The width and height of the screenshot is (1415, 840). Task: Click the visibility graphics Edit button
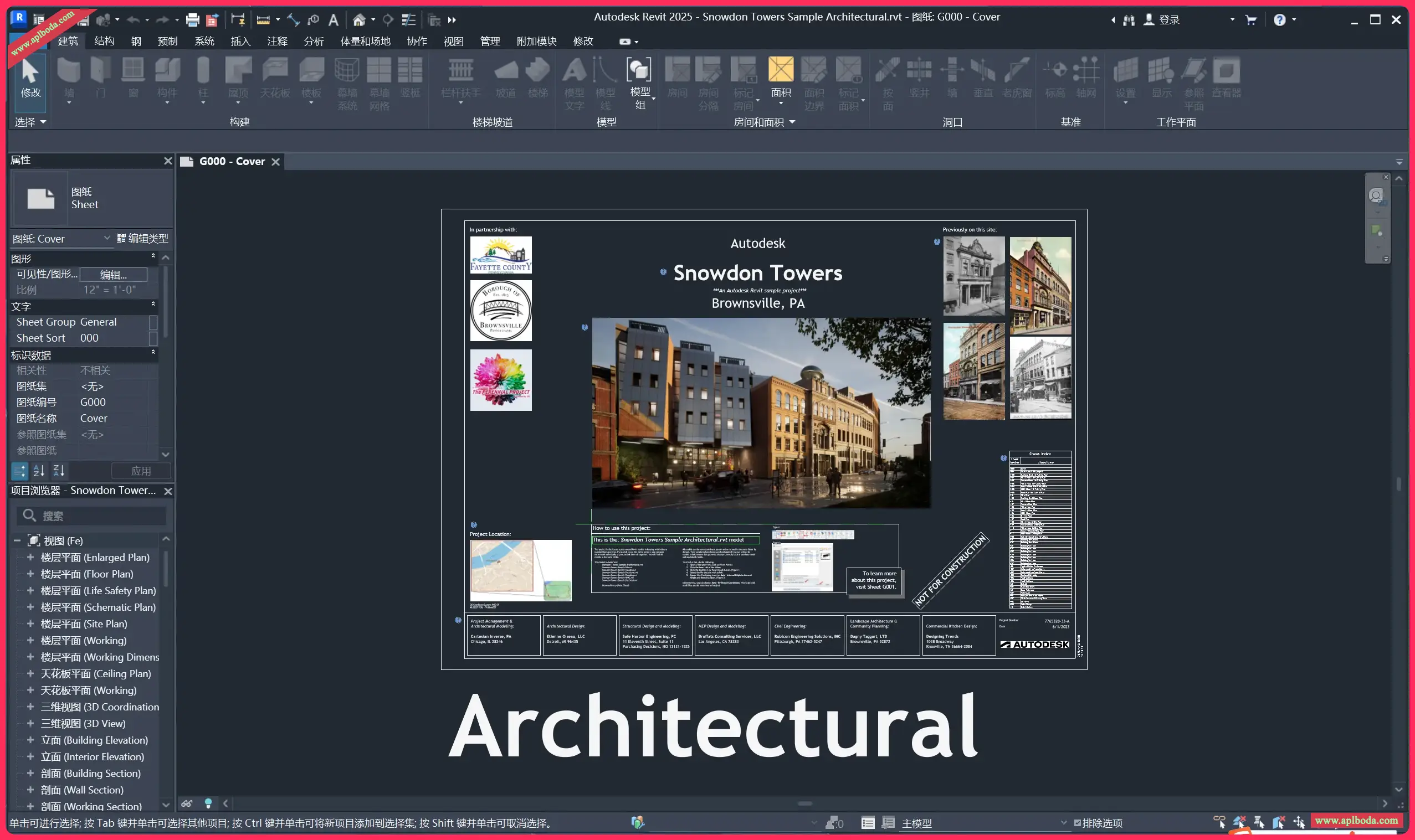pyautogui.click(x=113, y=275)
